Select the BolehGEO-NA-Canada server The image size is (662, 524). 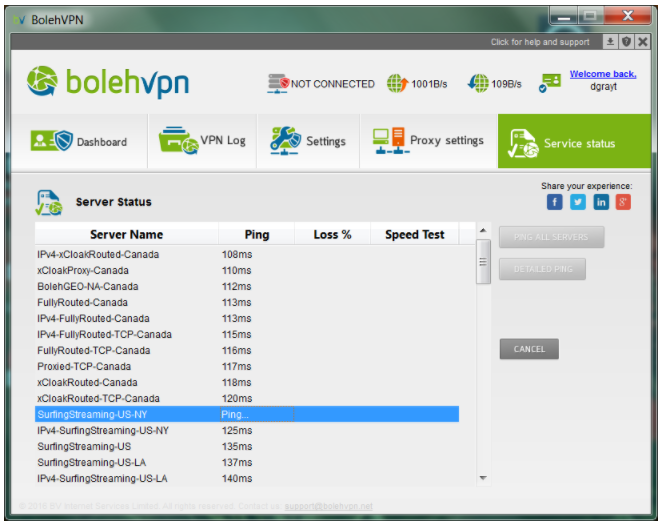[247, 287]
